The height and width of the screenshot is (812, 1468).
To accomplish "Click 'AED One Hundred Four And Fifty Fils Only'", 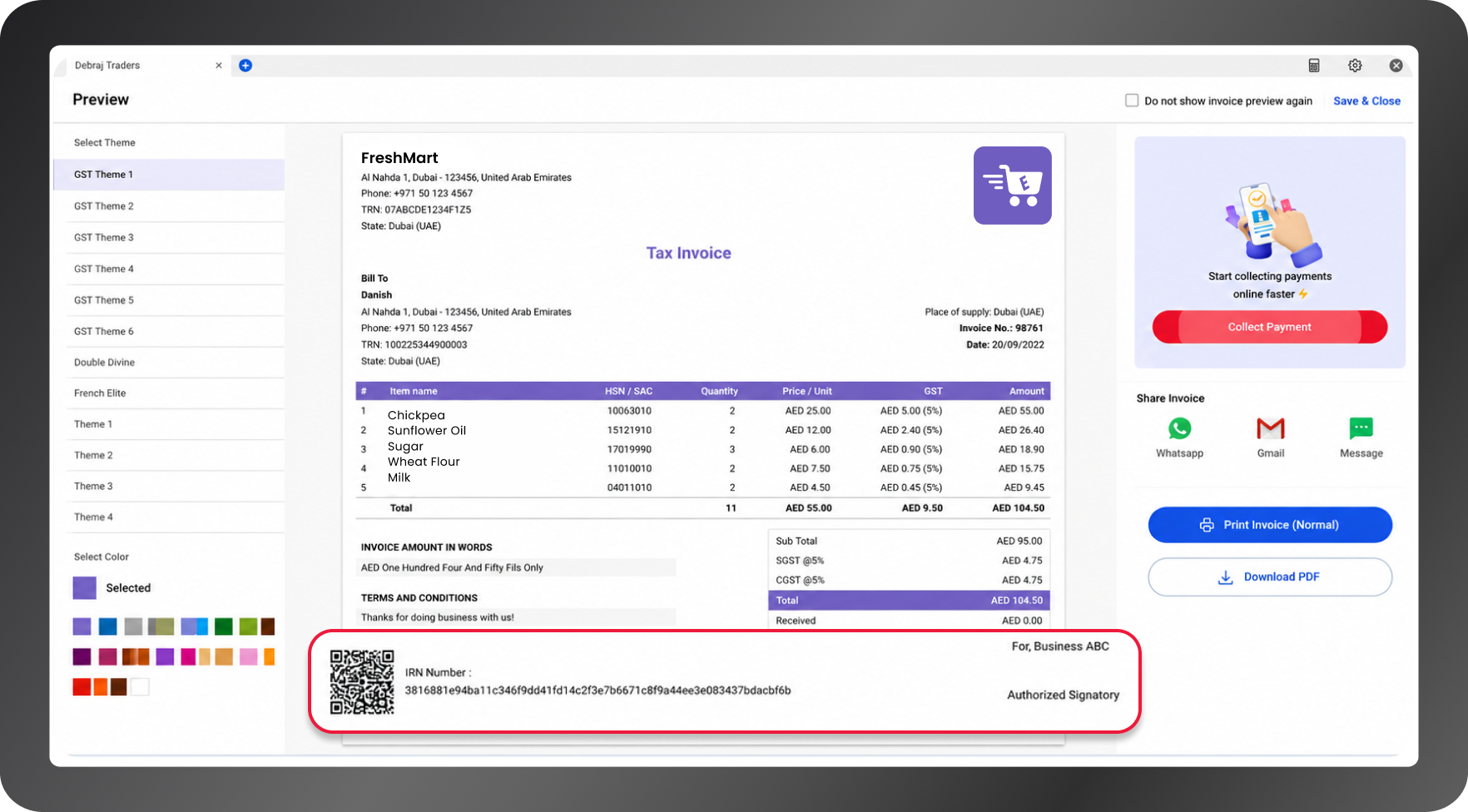I will (452, 568).
